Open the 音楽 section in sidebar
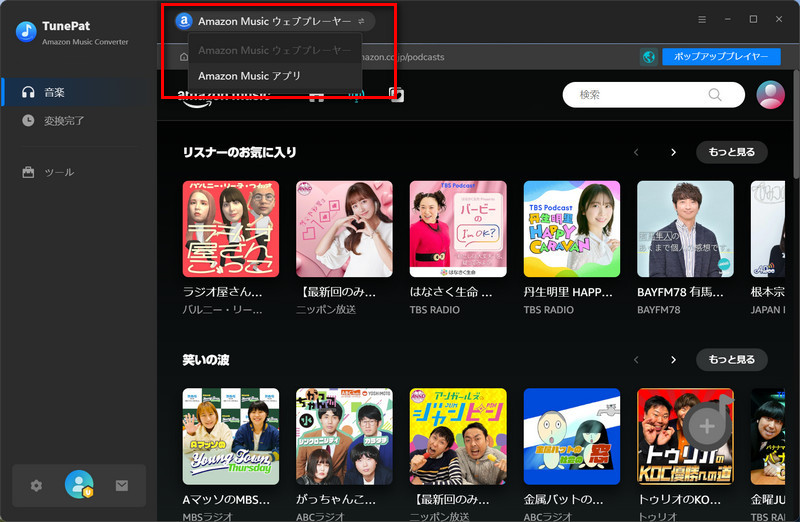Image resolution: width=800 pixels, height=522 pixels. 79,92
